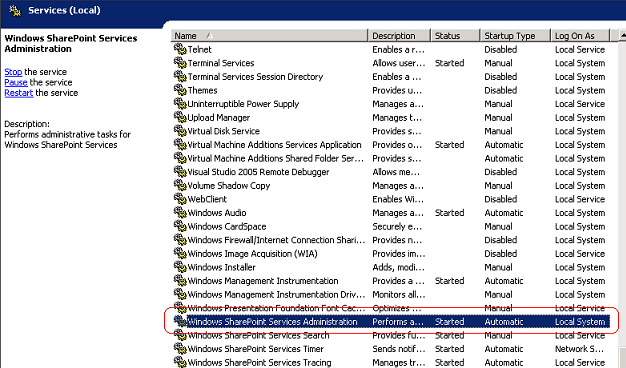The height and width of the screenshot is (368, 626).
Task: Click icon of Windows Image Acquisition (WIA)
Action: [180, 253]
